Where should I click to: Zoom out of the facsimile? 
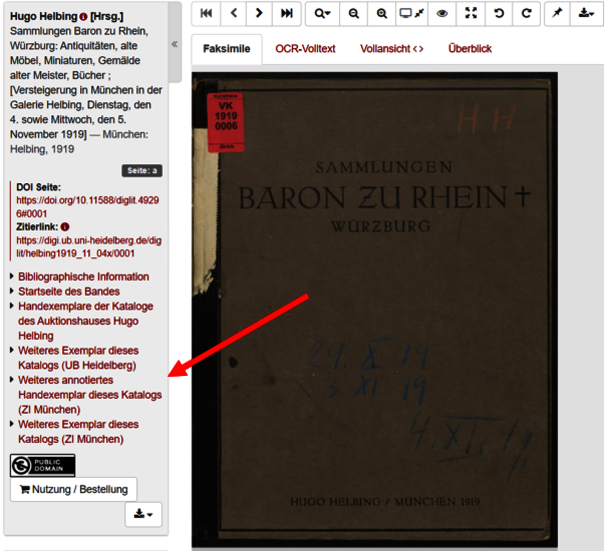click(x=353, y=14)
